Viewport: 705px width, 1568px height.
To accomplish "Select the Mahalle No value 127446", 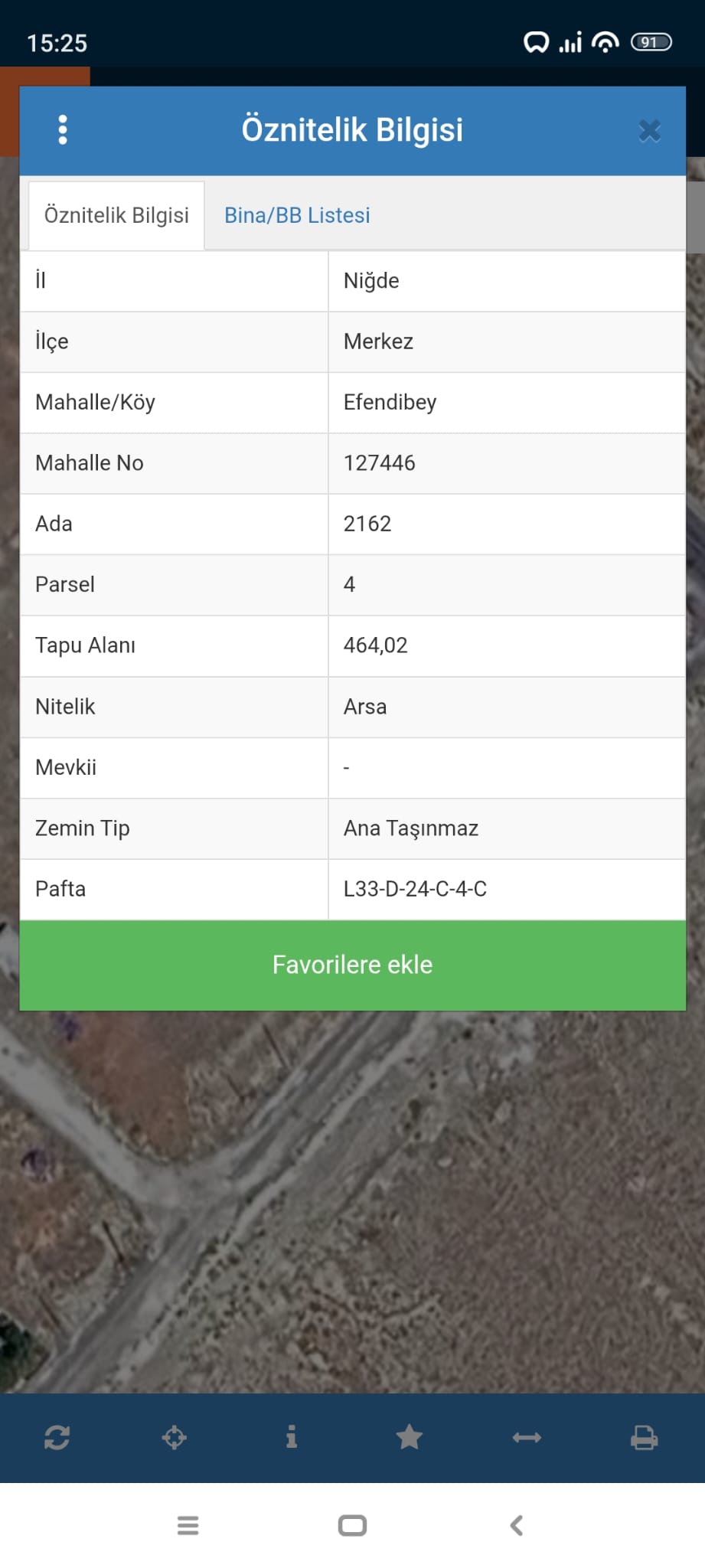I will coord(379,463).
